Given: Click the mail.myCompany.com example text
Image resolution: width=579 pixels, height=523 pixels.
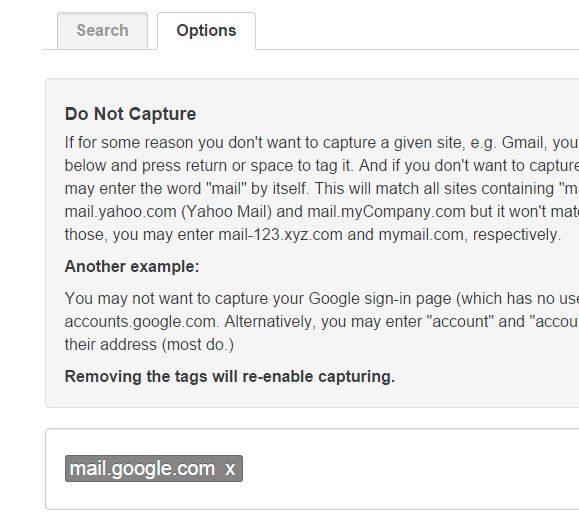Looking at the screenshot, I should coord(386,212).
